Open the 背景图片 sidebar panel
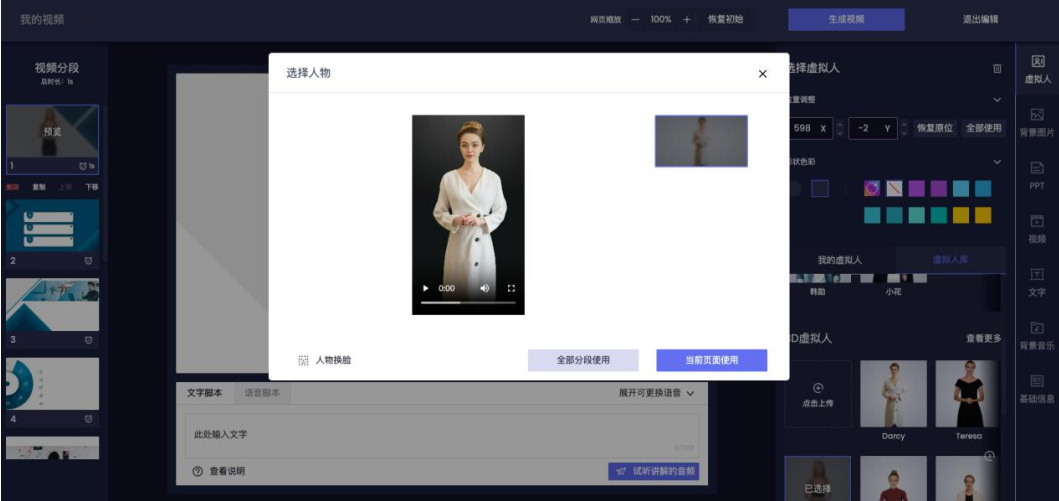The height and width of the screenshot is (501, 1059). click(x=1037, y=122)
